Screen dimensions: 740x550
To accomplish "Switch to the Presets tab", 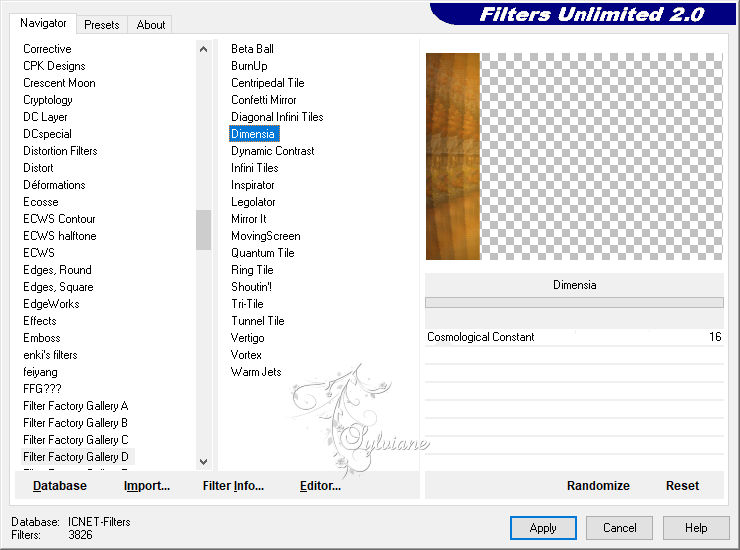I will click(101, 25).
